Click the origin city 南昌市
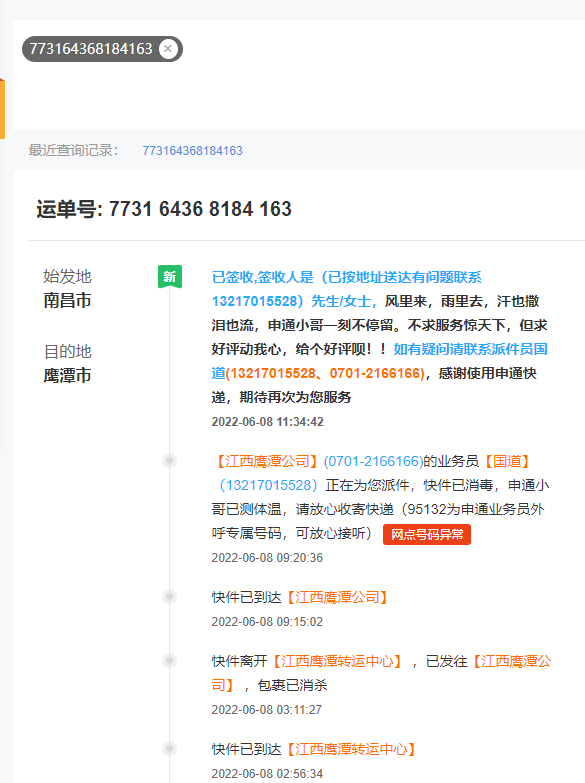The height and width of the screenshot is (783, 585). click(67, 301)
